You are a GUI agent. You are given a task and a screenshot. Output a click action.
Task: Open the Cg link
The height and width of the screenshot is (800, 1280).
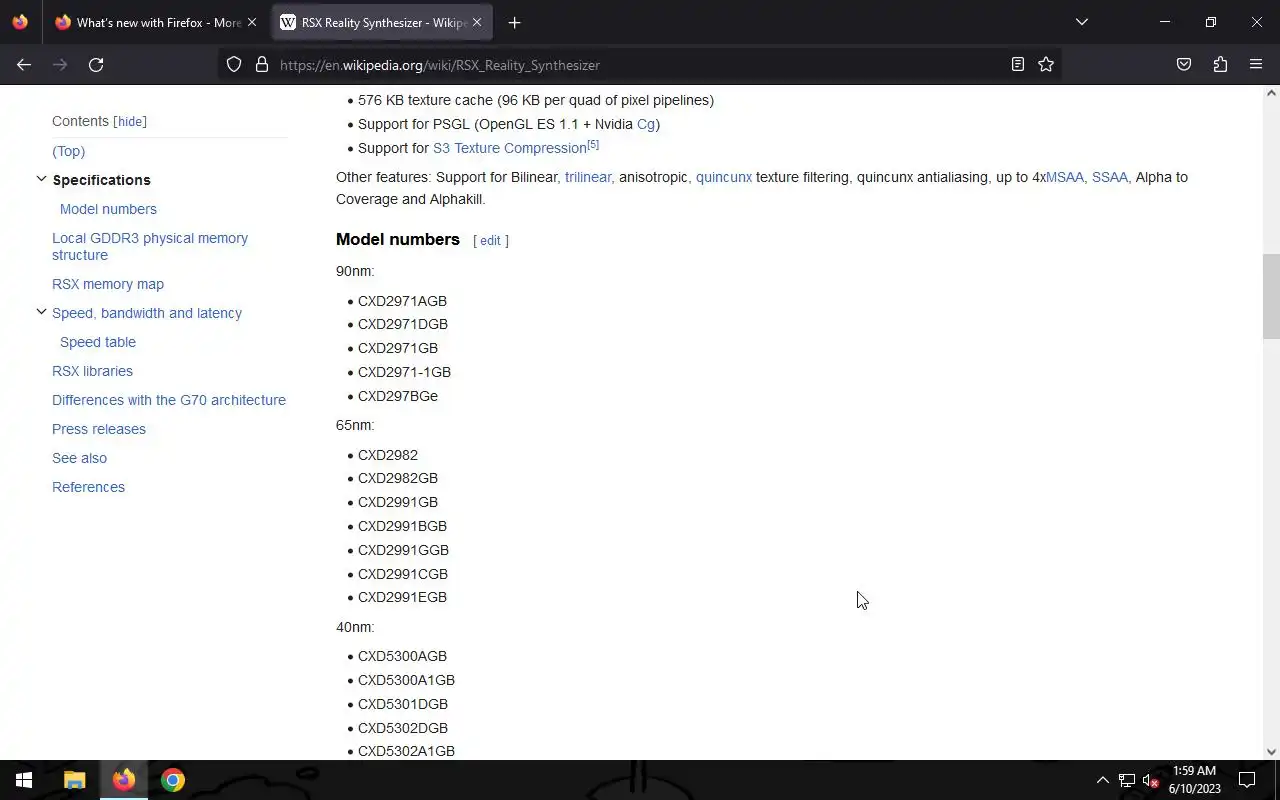pos(646,124)
